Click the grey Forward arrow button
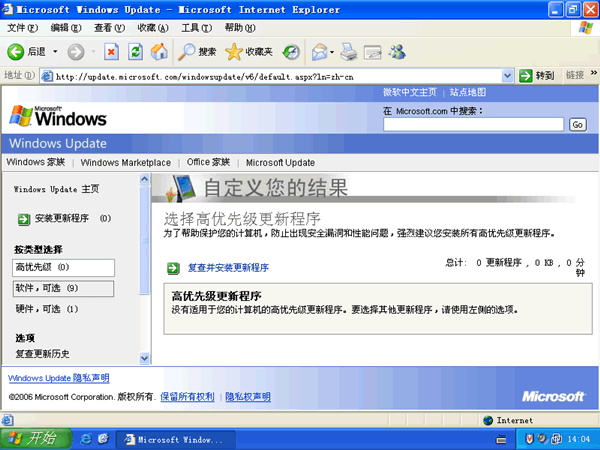This screenshot has width=600, height=450. tap(76, 52)
